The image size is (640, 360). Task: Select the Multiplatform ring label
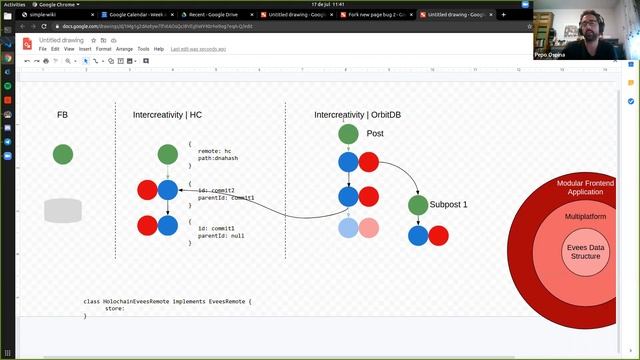(585, 216)
